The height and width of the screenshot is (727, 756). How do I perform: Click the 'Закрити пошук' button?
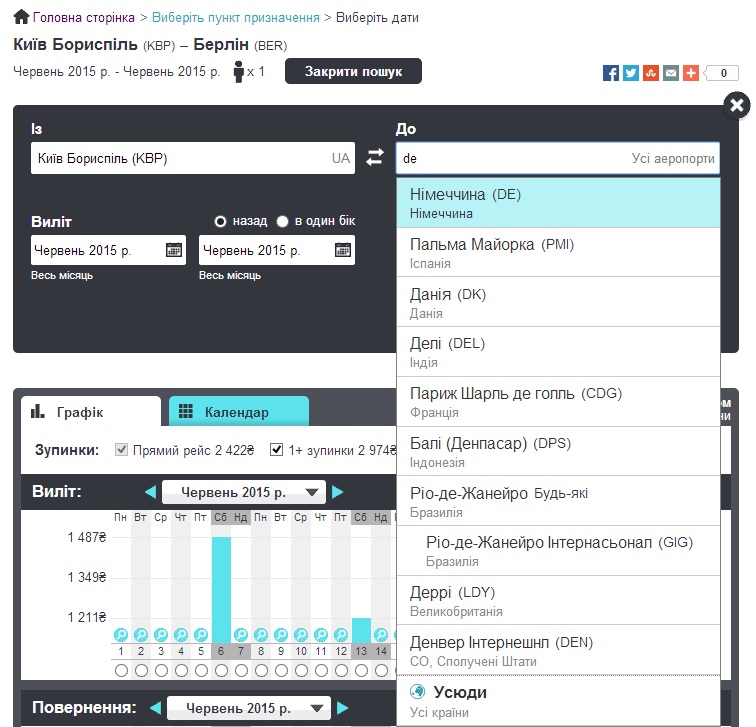(353, 72)
